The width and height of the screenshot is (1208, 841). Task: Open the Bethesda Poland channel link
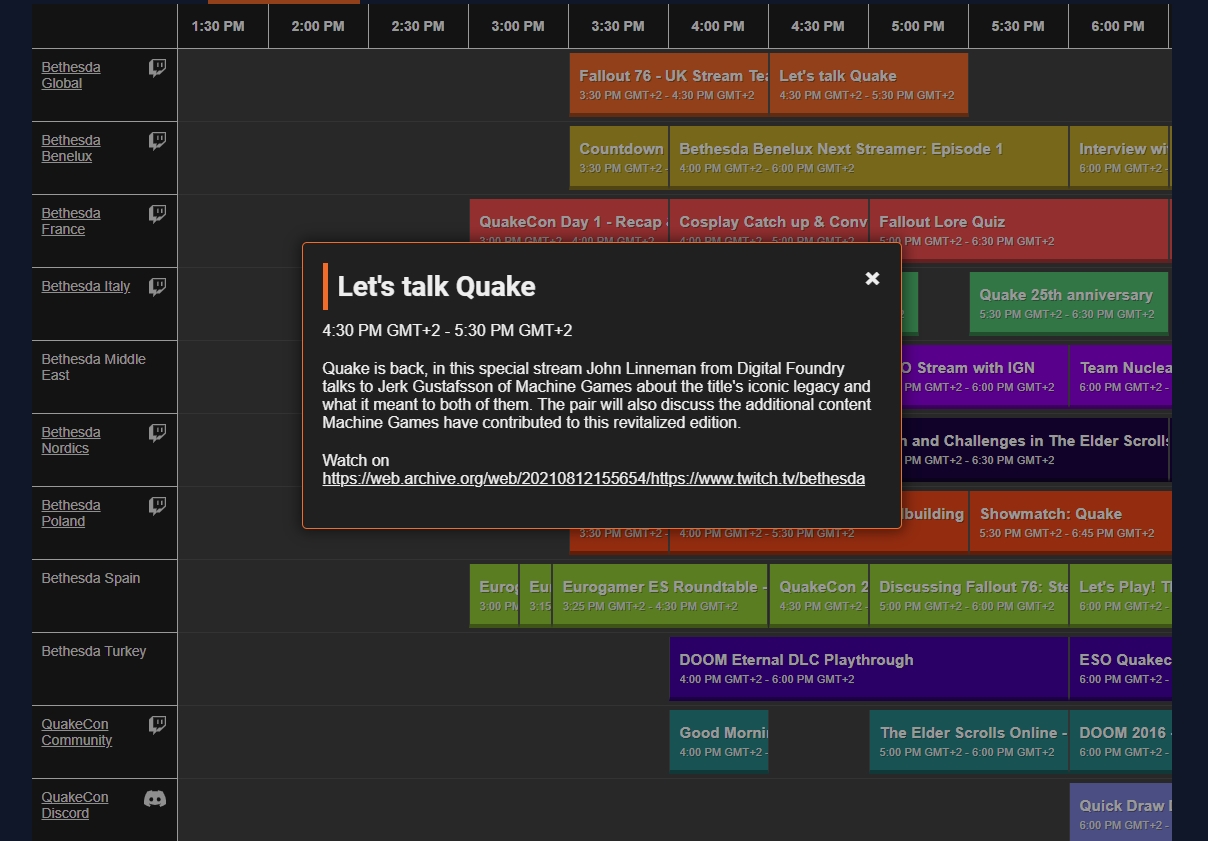click(x=71, y=513)
